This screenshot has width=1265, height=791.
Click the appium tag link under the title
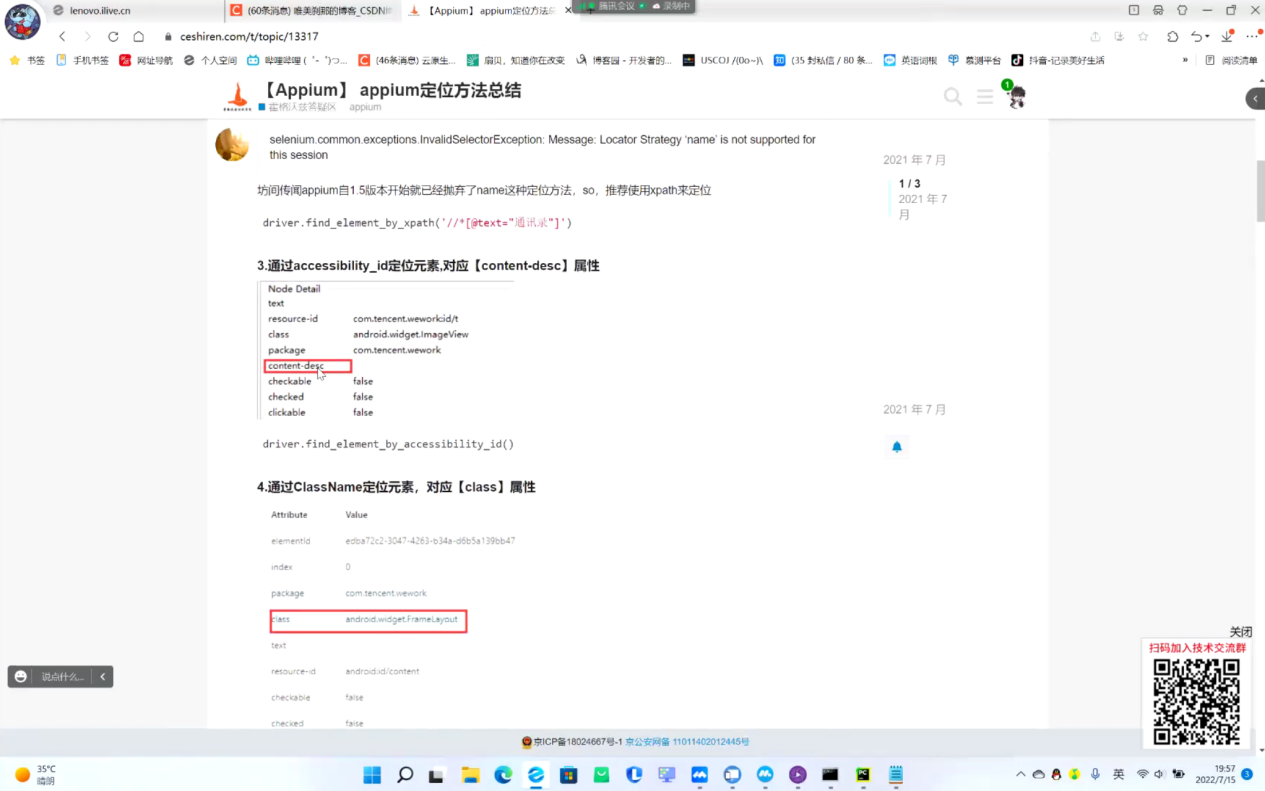point(365,107)
